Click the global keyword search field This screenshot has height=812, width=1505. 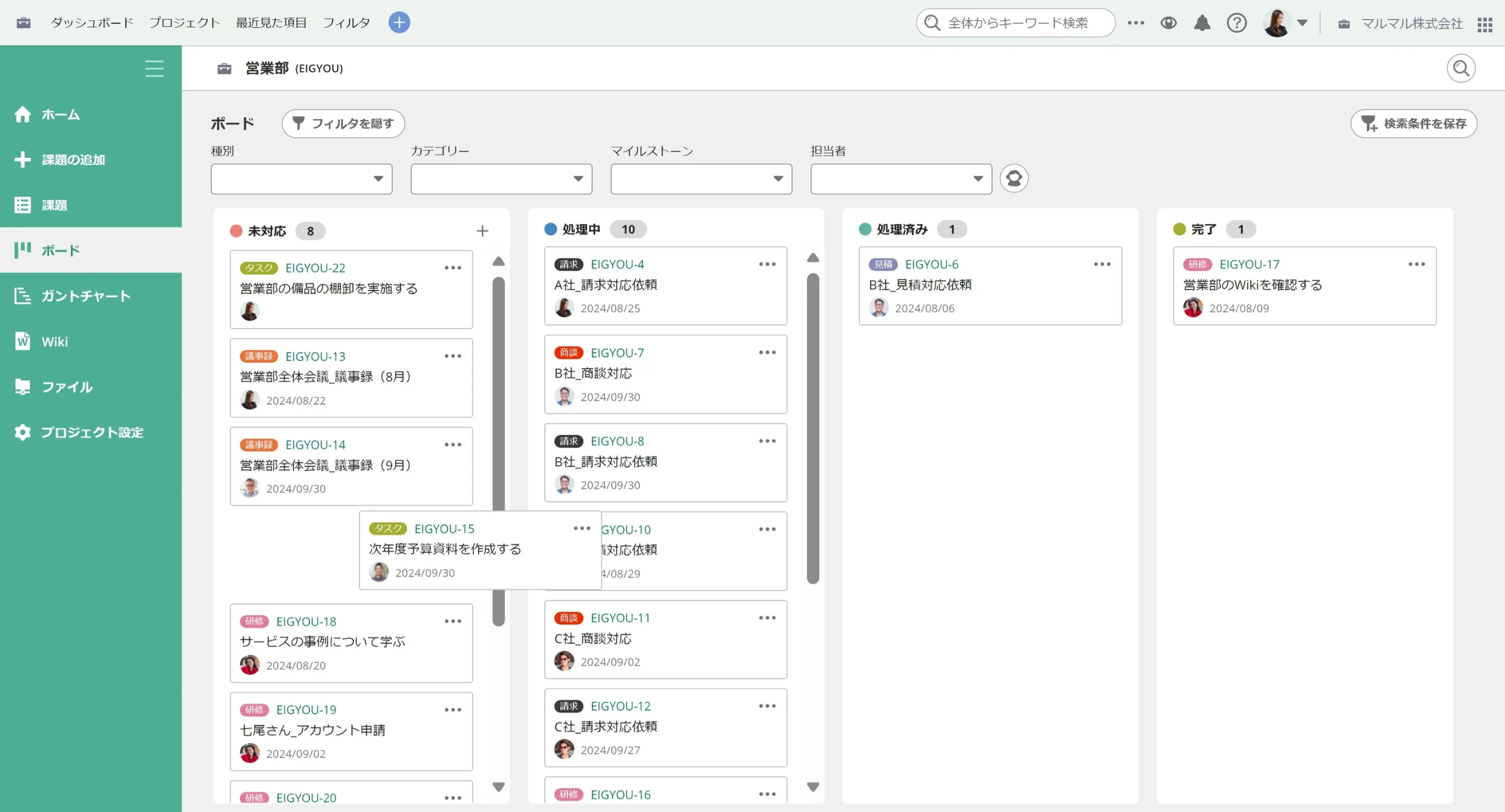click(1017, 23)
